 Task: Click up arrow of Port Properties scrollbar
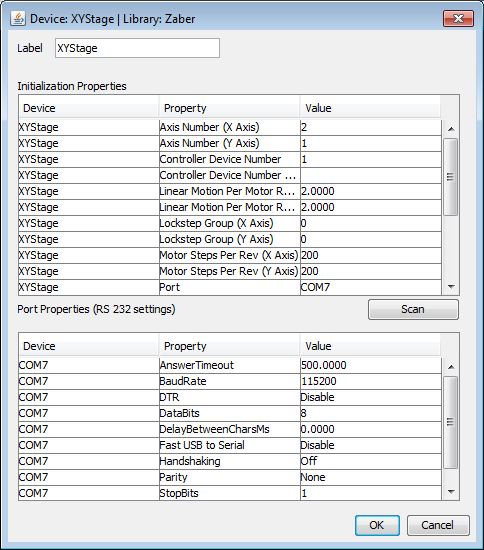click(x=451, y=367)
